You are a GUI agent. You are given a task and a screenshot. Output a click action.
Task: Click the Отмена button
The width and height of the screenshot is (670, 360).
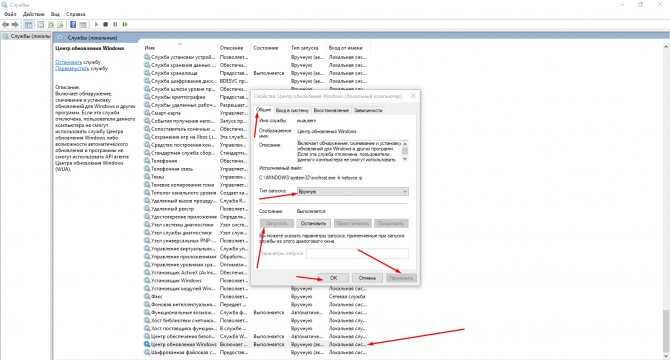pos(367,278)
